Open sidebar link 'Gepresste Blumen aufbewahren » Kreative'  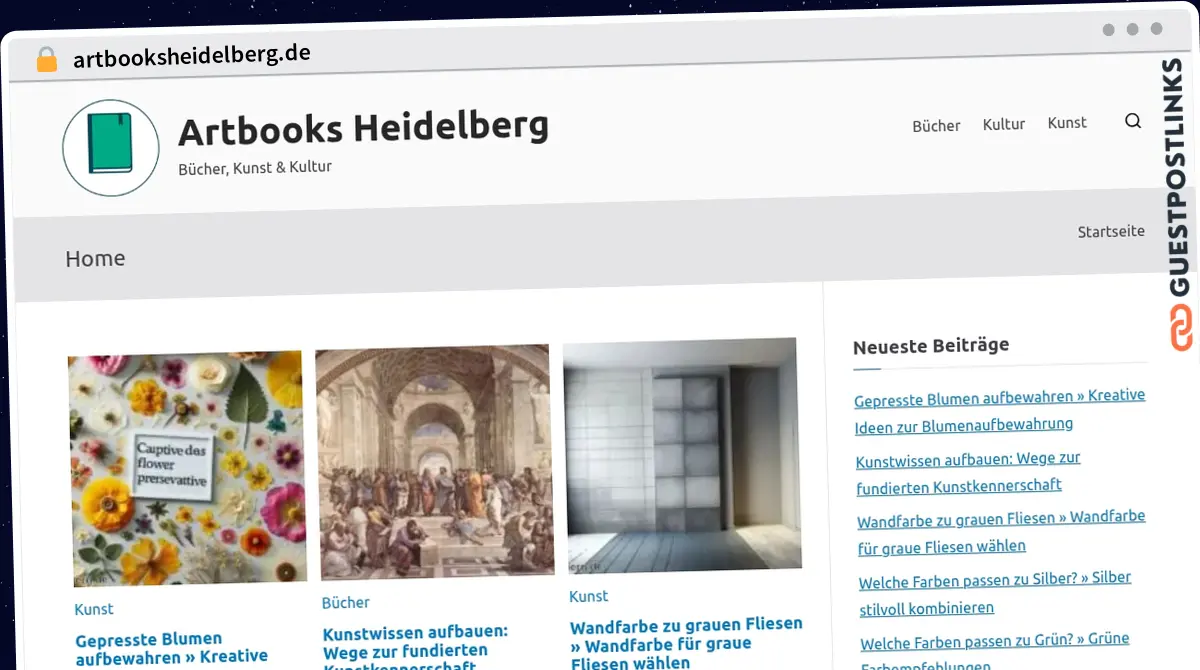click(1000, 410)
